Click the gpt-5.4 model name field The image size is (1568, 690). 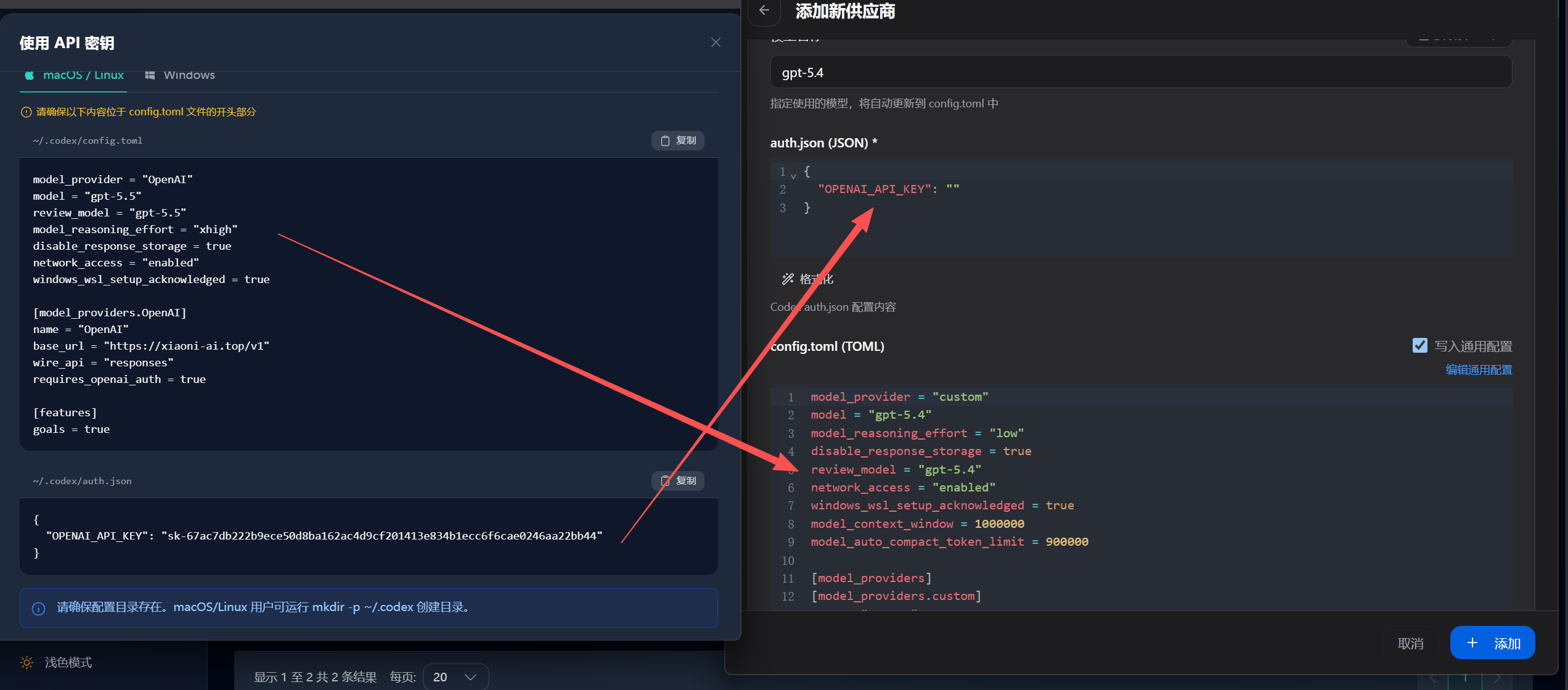pos(1141,72)
